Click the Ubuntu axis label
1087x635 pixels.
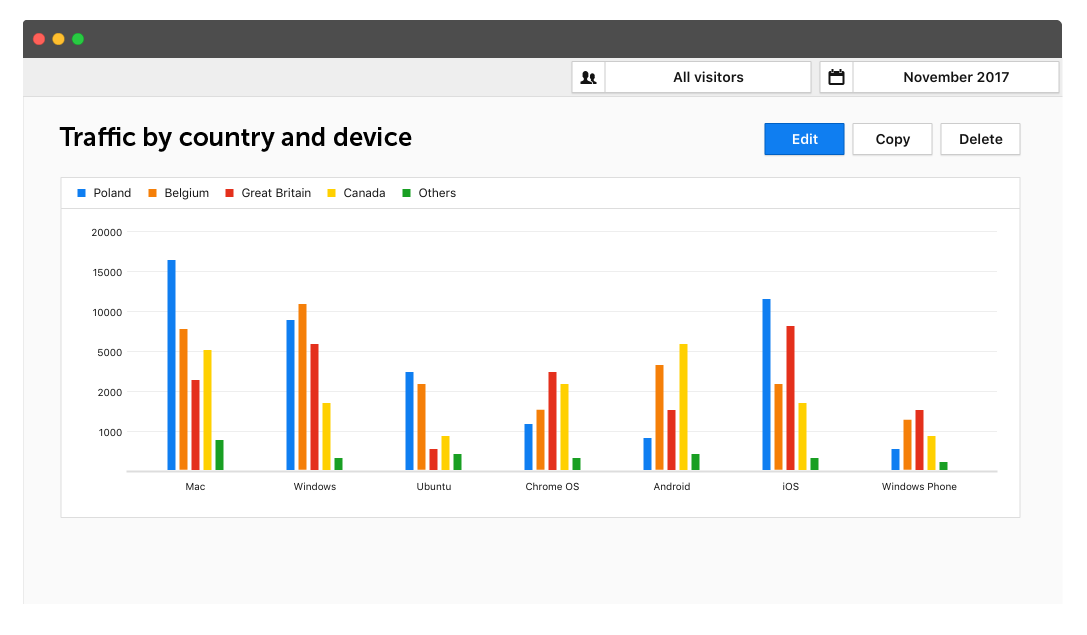pos(434,487)
